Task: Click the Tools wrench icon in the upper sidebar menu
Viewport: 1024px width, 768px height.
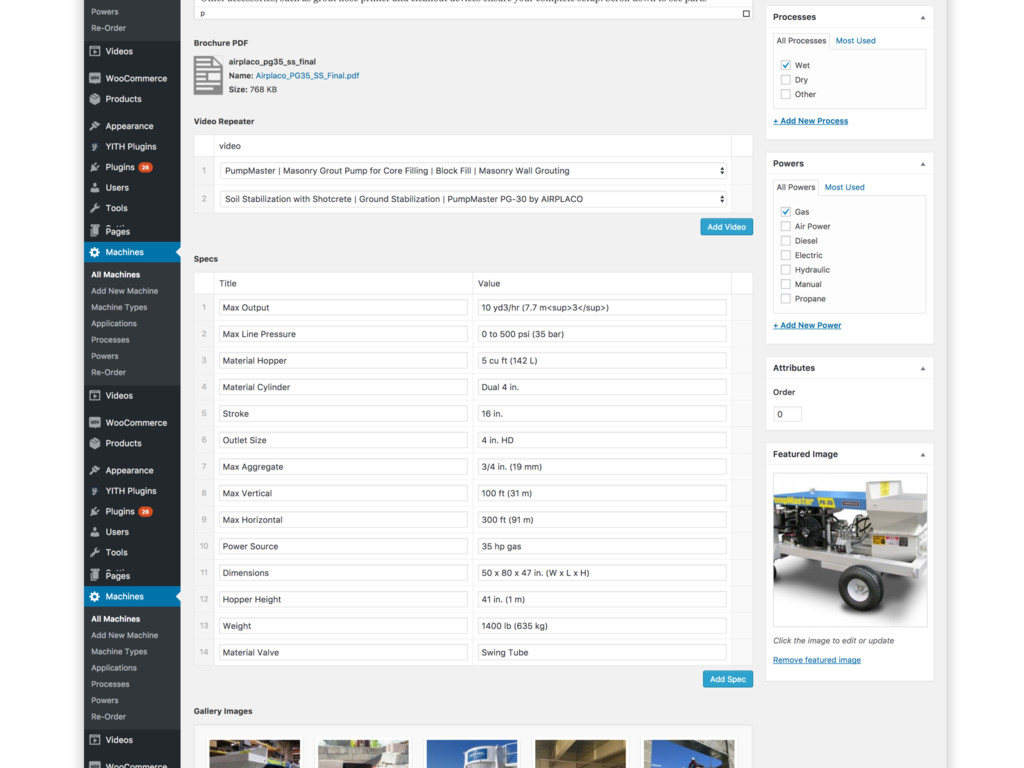Action: point(95,208)
